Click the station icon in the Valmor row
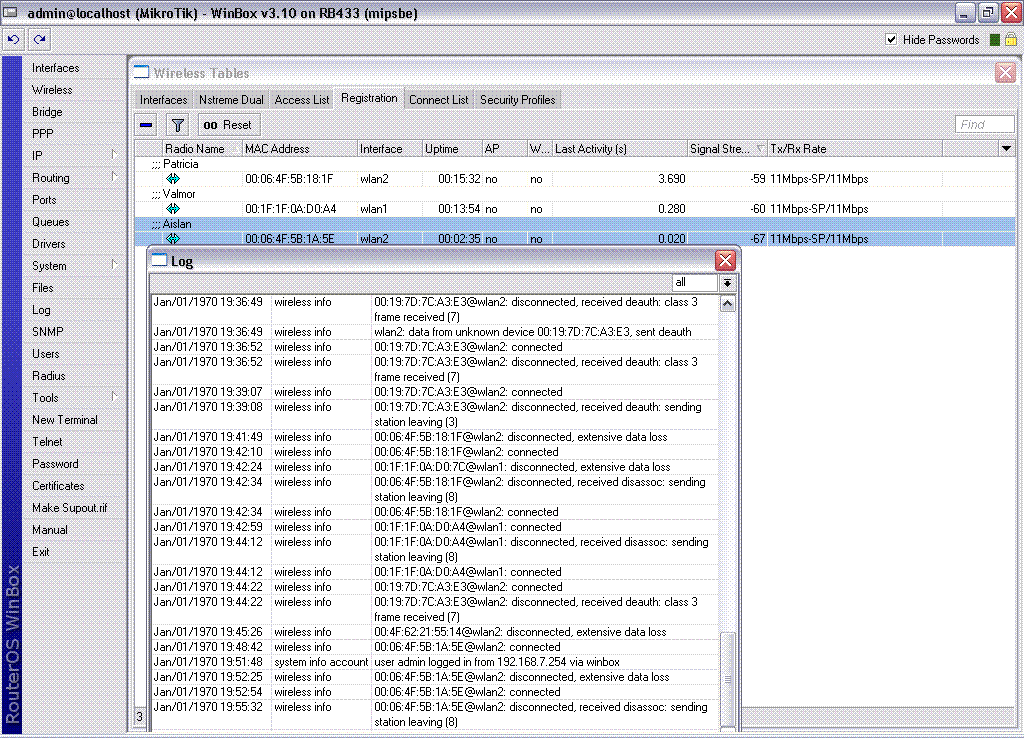This screenshot has height=738, width=1024. tap(172, 208)
